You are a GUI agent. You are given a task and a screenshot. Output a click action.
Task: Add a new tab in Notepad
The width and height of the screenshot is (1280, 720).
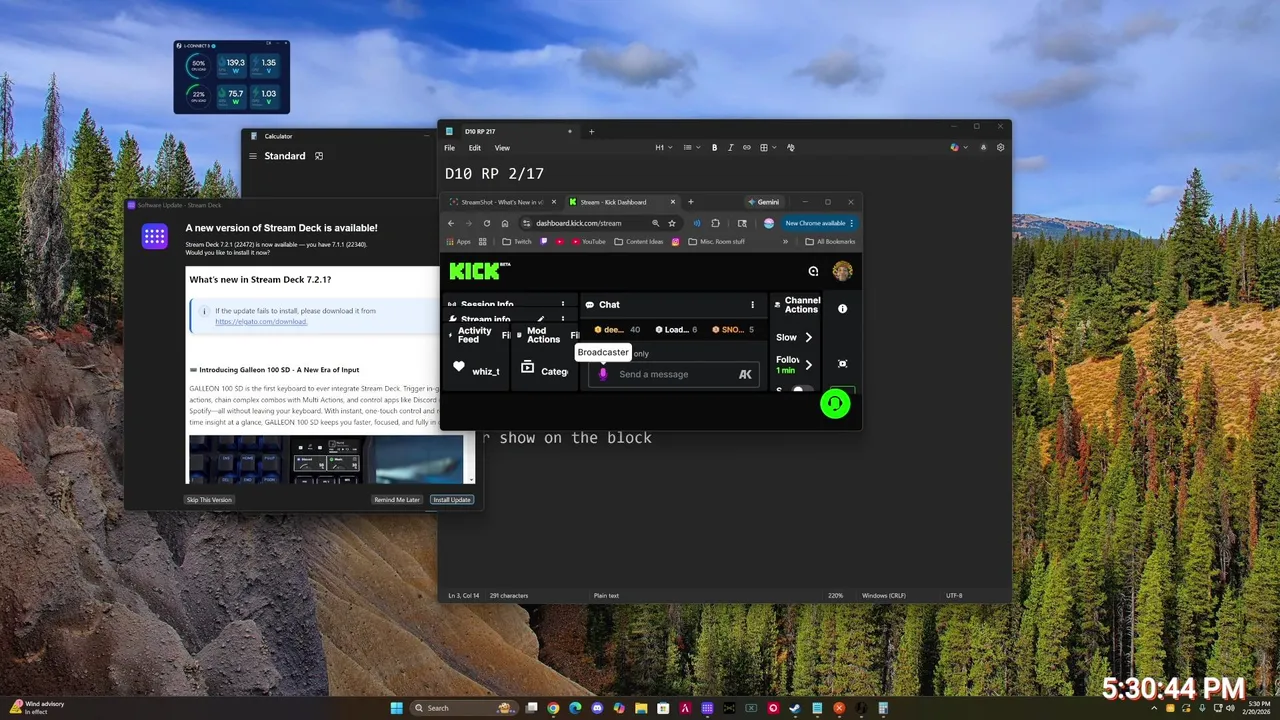(591, 131)
